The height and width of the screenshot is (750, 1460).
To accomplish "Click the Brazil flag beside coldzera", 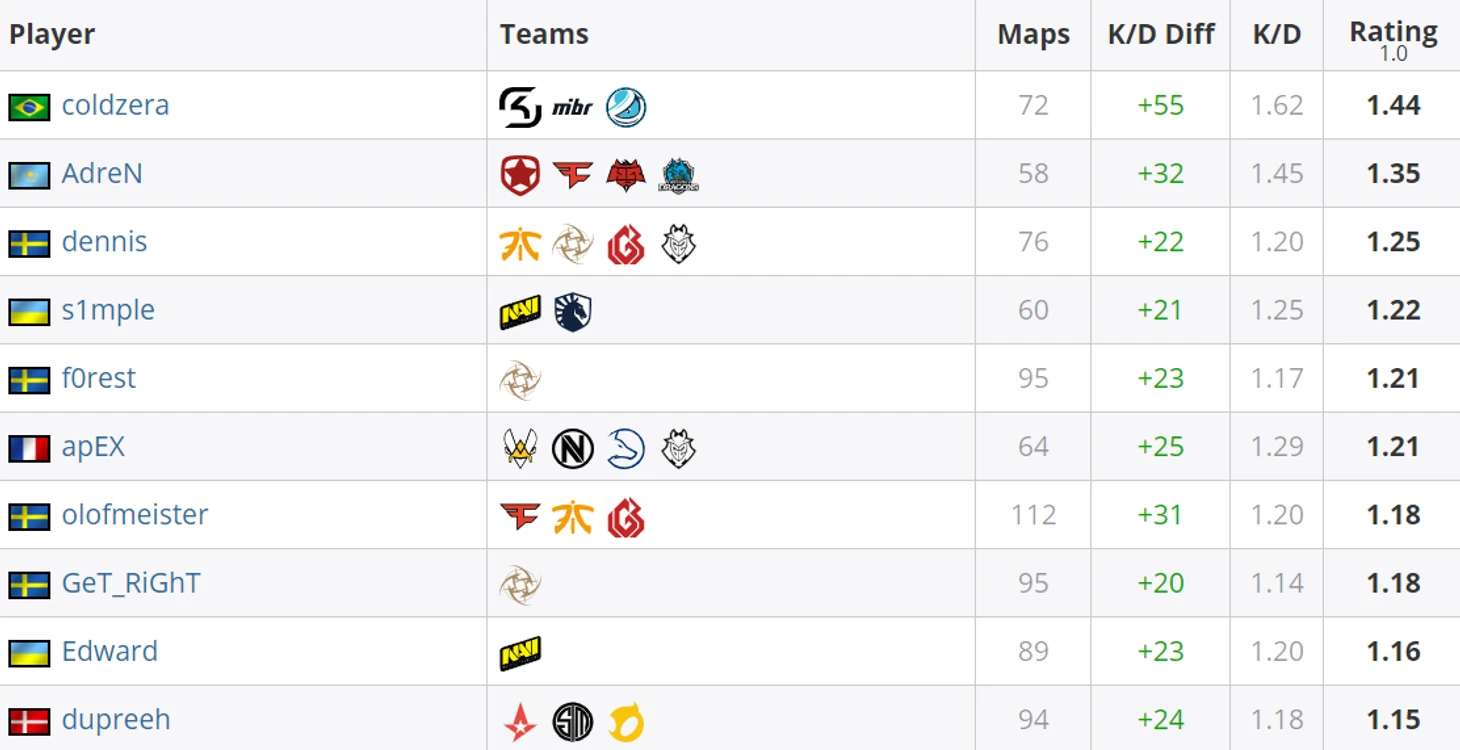I will [x=29, y=107].
